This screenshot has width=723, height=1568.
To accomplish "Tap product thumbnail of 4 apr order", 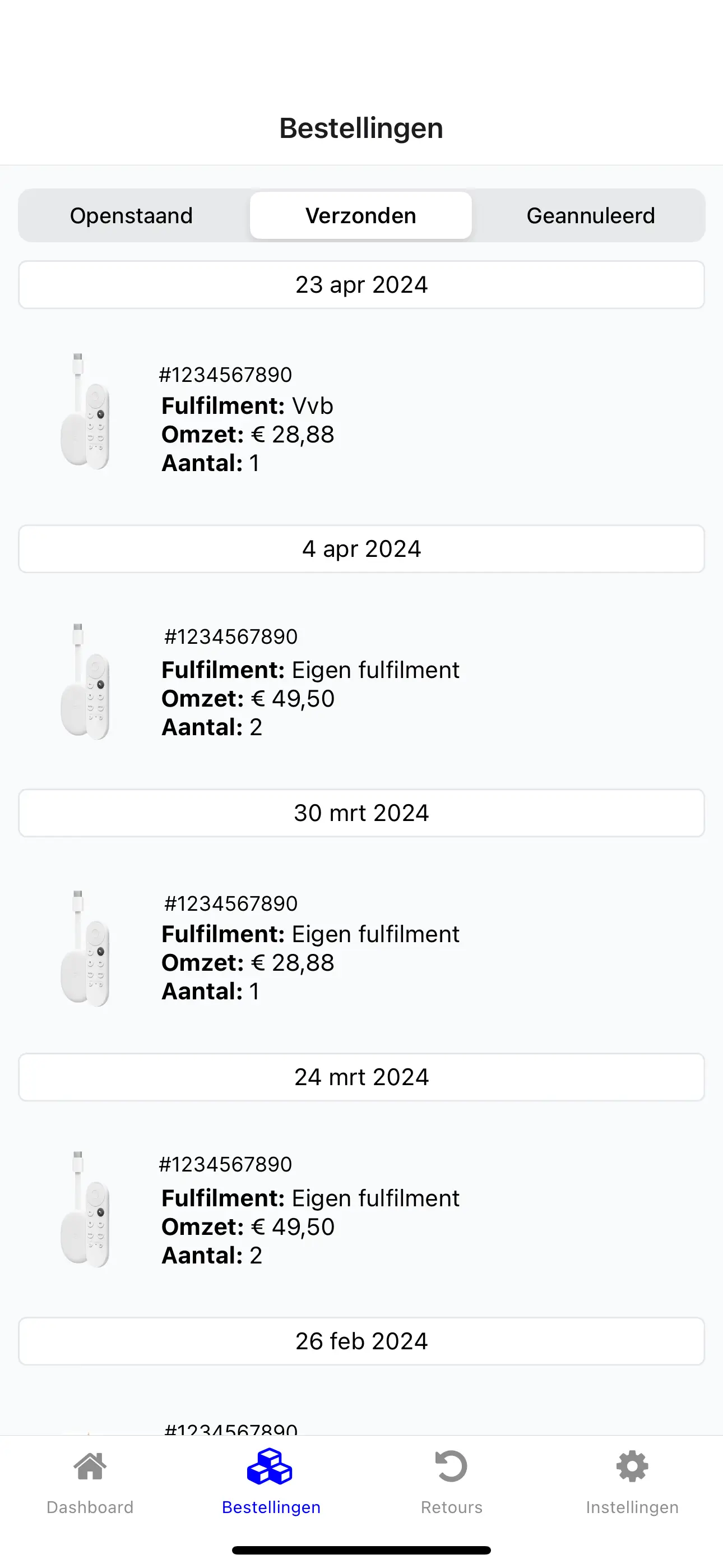I will (x=85, y=682).
